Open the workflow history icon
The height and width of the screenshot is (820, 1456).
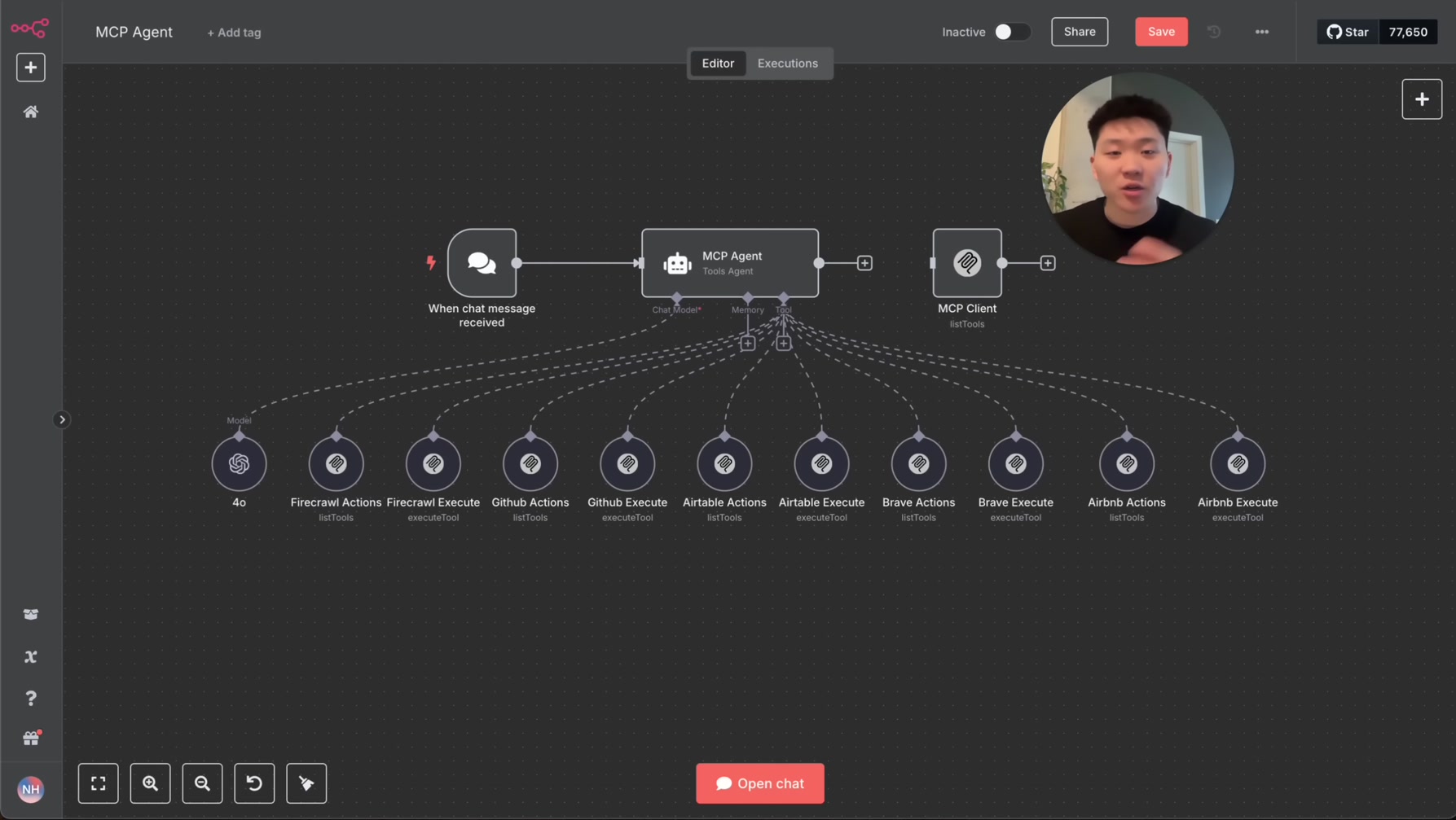(x=1214, y=32)
